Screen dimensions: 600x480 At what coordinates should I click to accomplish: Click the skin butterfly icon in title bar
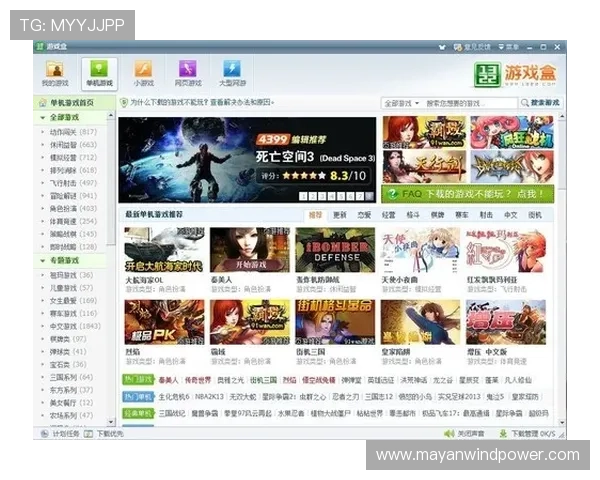tap(442, 47)
